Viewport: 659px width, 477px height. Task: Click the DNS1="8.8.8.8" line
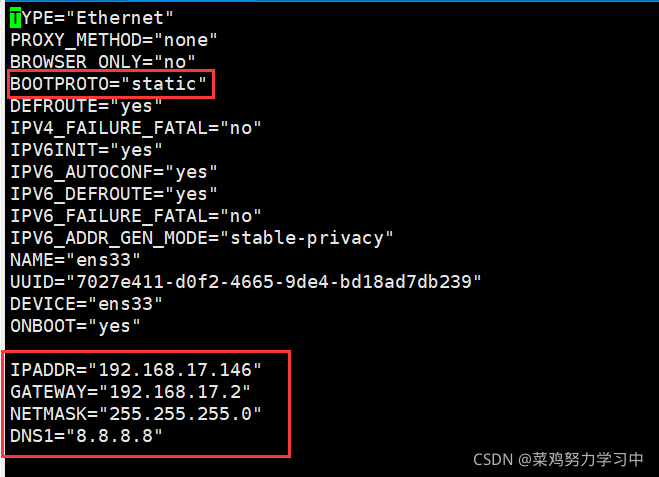86,436
